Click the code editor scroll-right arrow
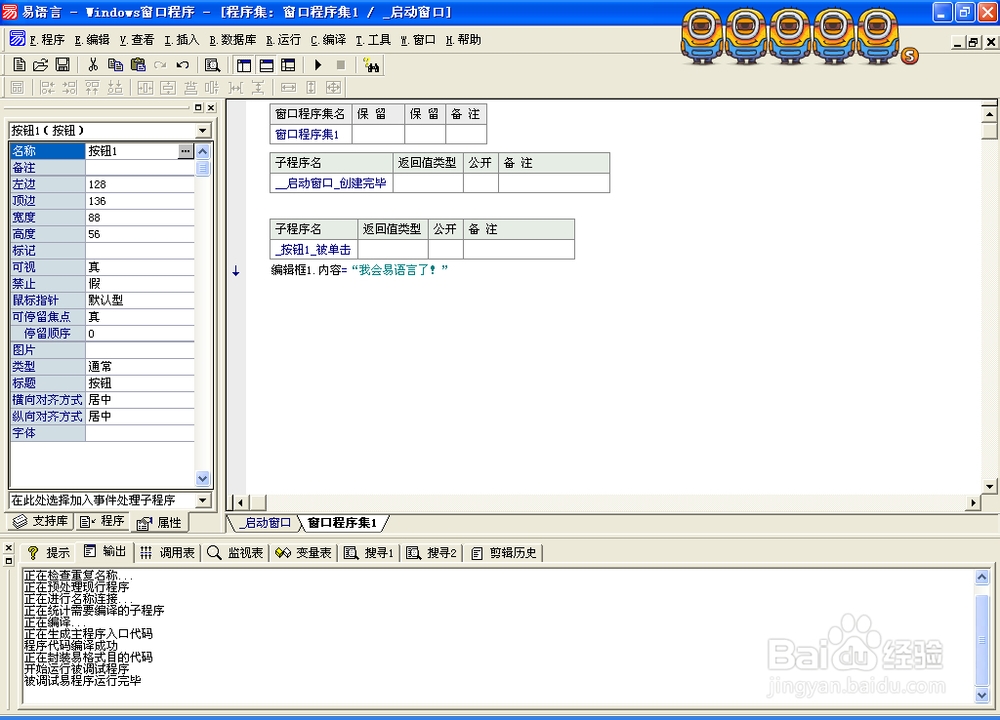This screenshot has width=1000, height=720. click(x=973, y=503)
